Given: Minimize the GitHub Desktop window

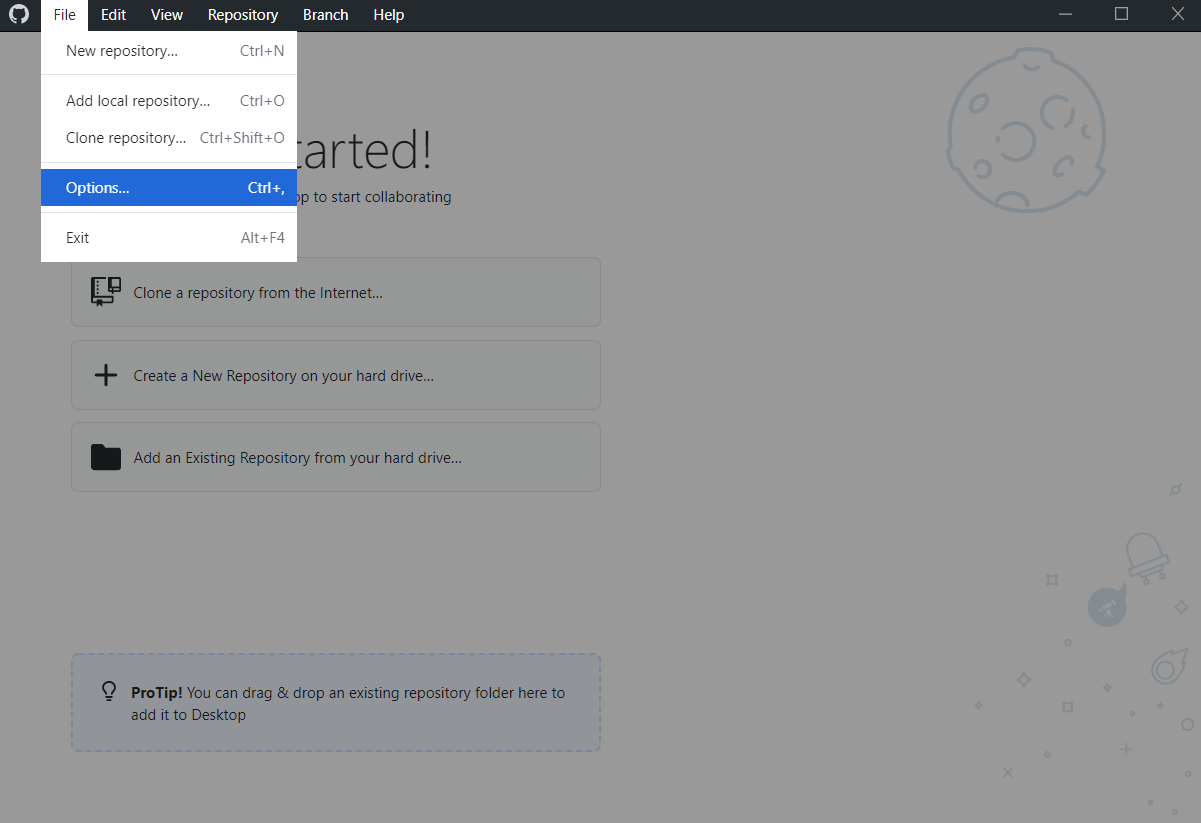Looking at the screenshot, I should coord(1066,15).
